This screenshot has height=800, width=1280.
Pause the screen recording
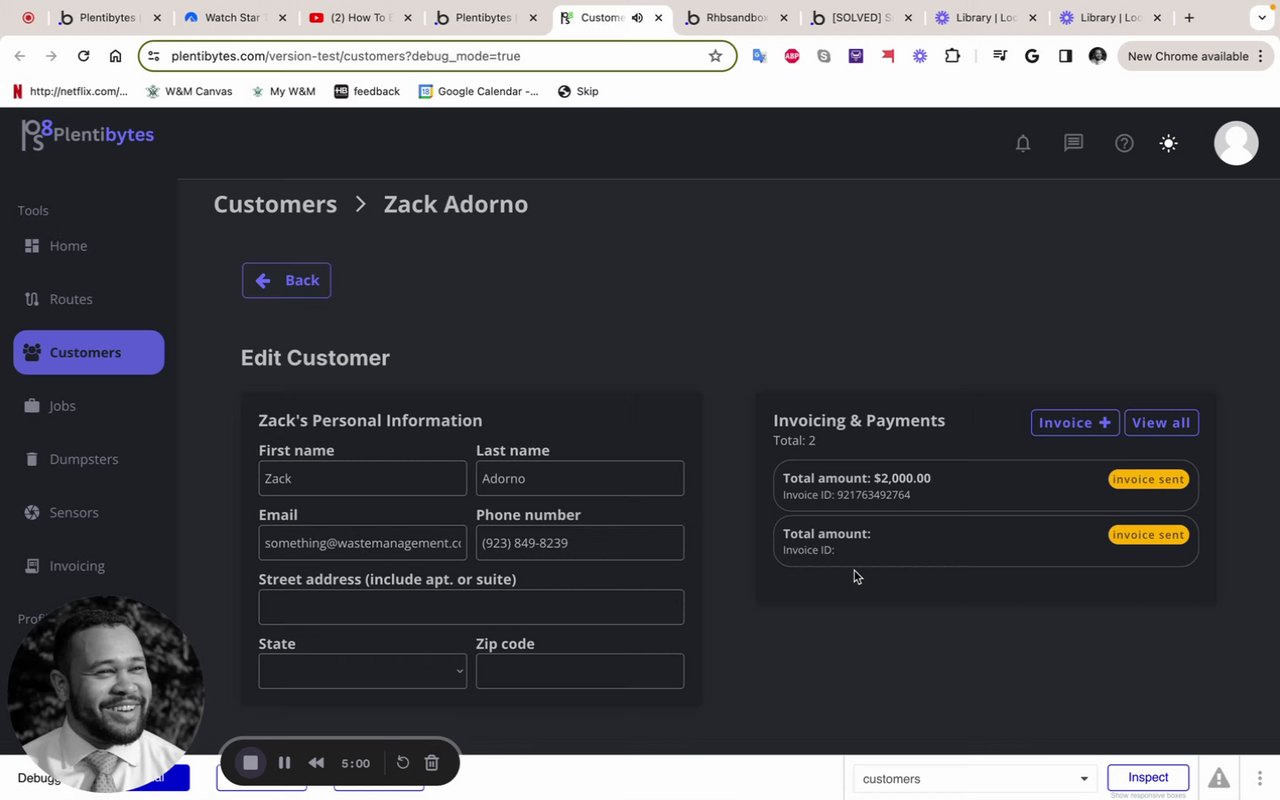point(284,763)
